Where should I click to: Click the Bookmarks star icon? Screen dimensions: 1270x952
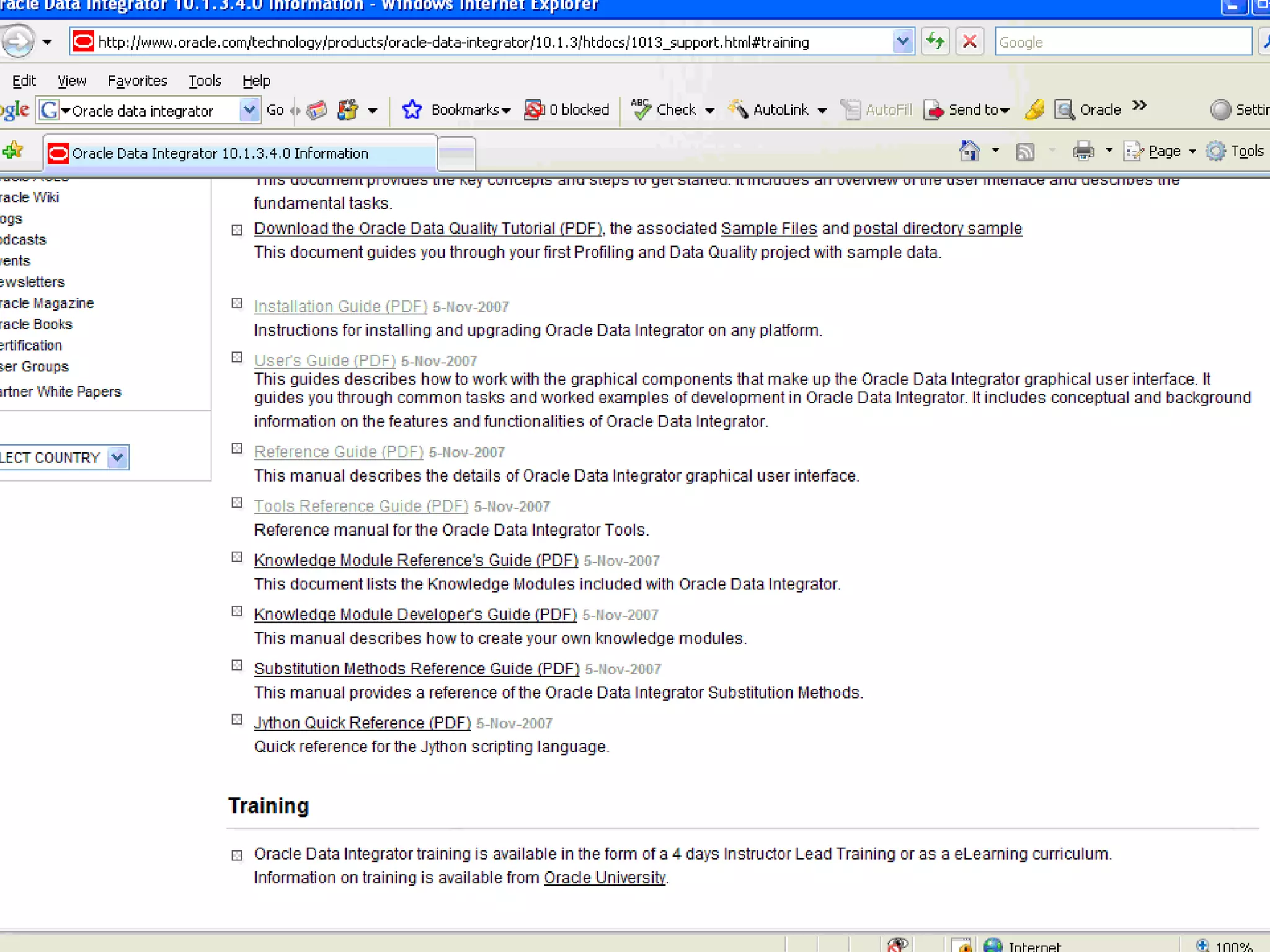tap(412, 110)
